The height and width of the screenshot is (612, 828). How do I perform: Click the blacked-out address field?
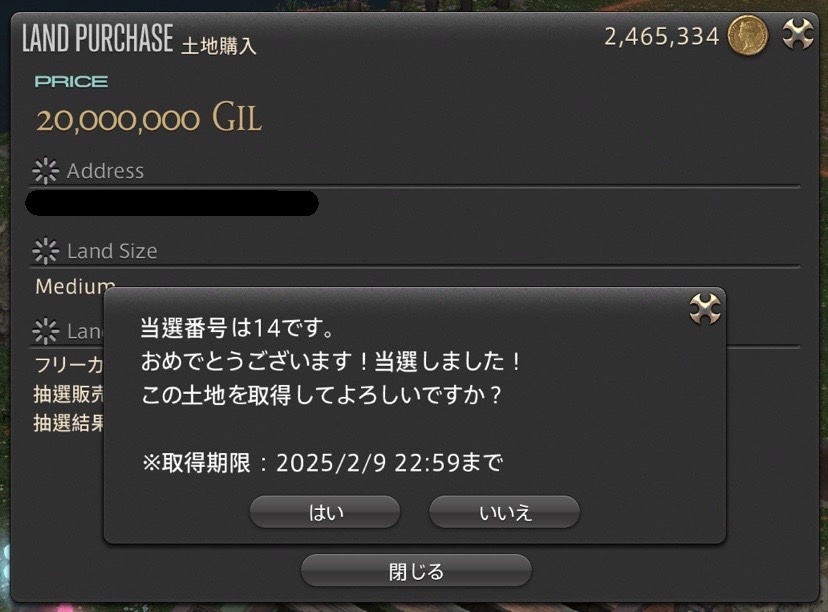tap(172, 203)
